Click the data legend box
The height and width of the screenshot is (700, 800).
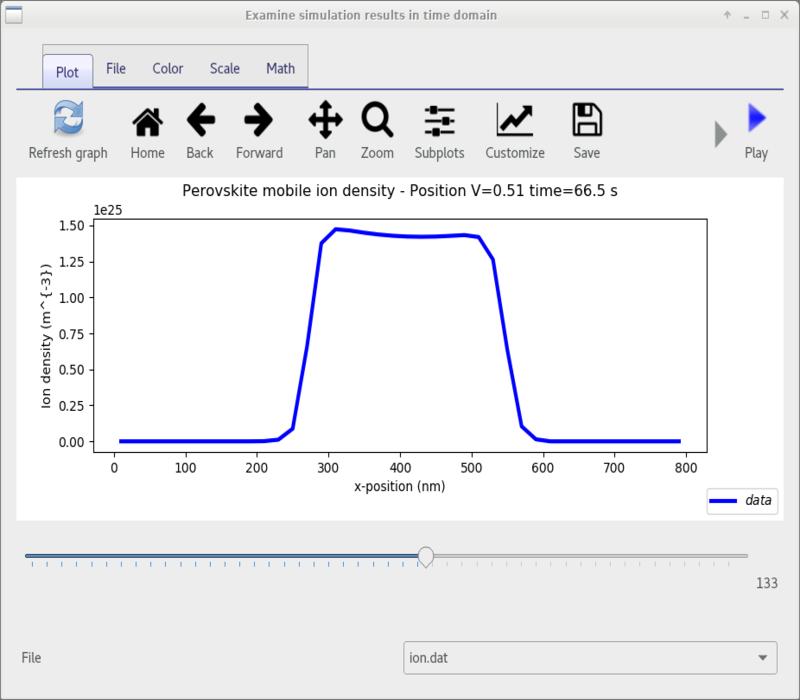pos(742,501)
